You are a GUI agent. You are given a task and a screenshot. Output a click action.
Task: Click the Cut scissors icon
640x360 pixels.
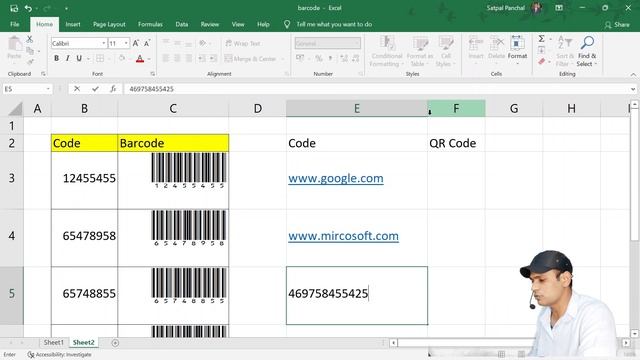29,39
